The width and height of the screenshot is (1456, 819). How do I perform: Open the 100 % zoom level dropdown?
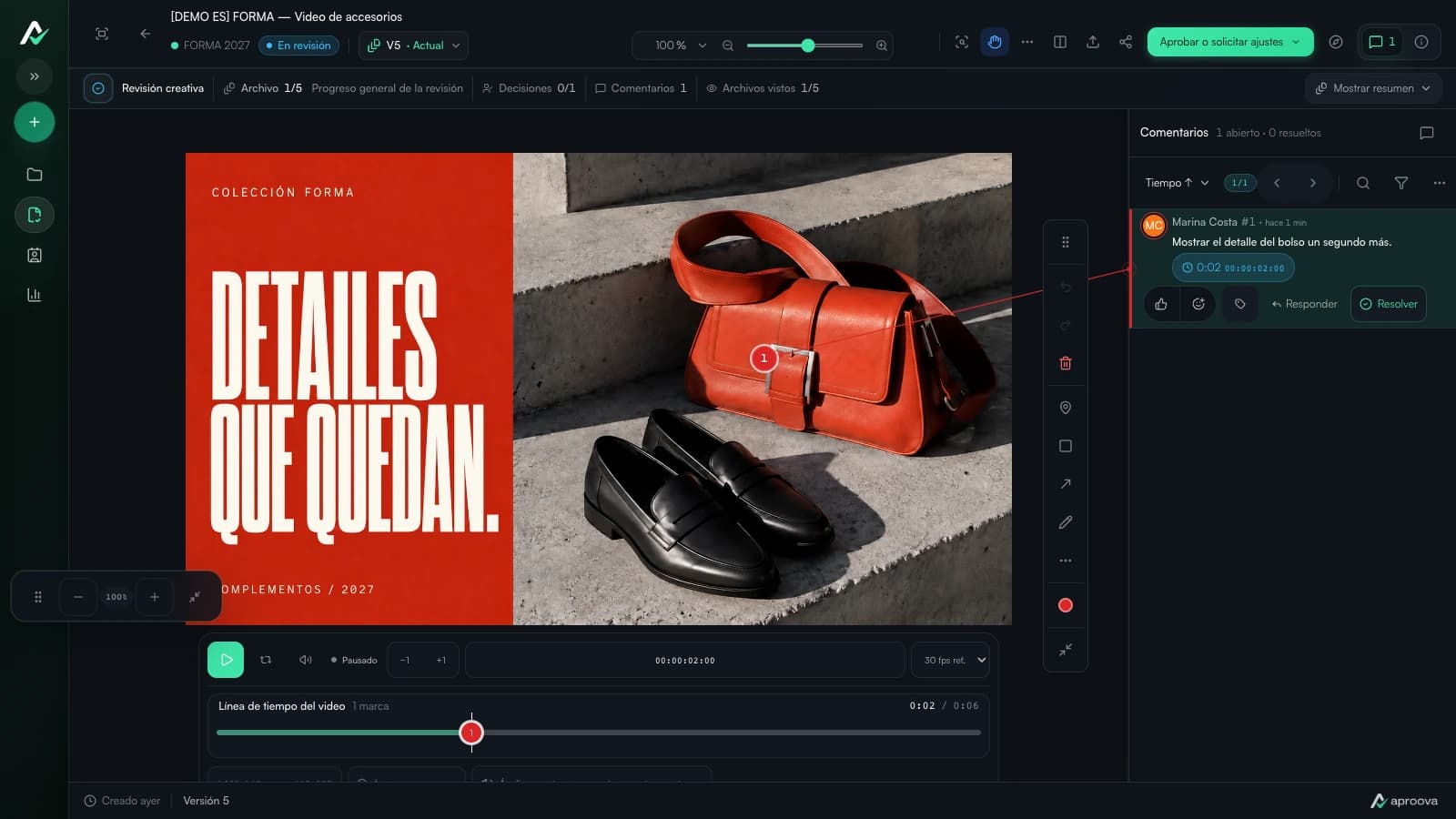click(680, 45)
